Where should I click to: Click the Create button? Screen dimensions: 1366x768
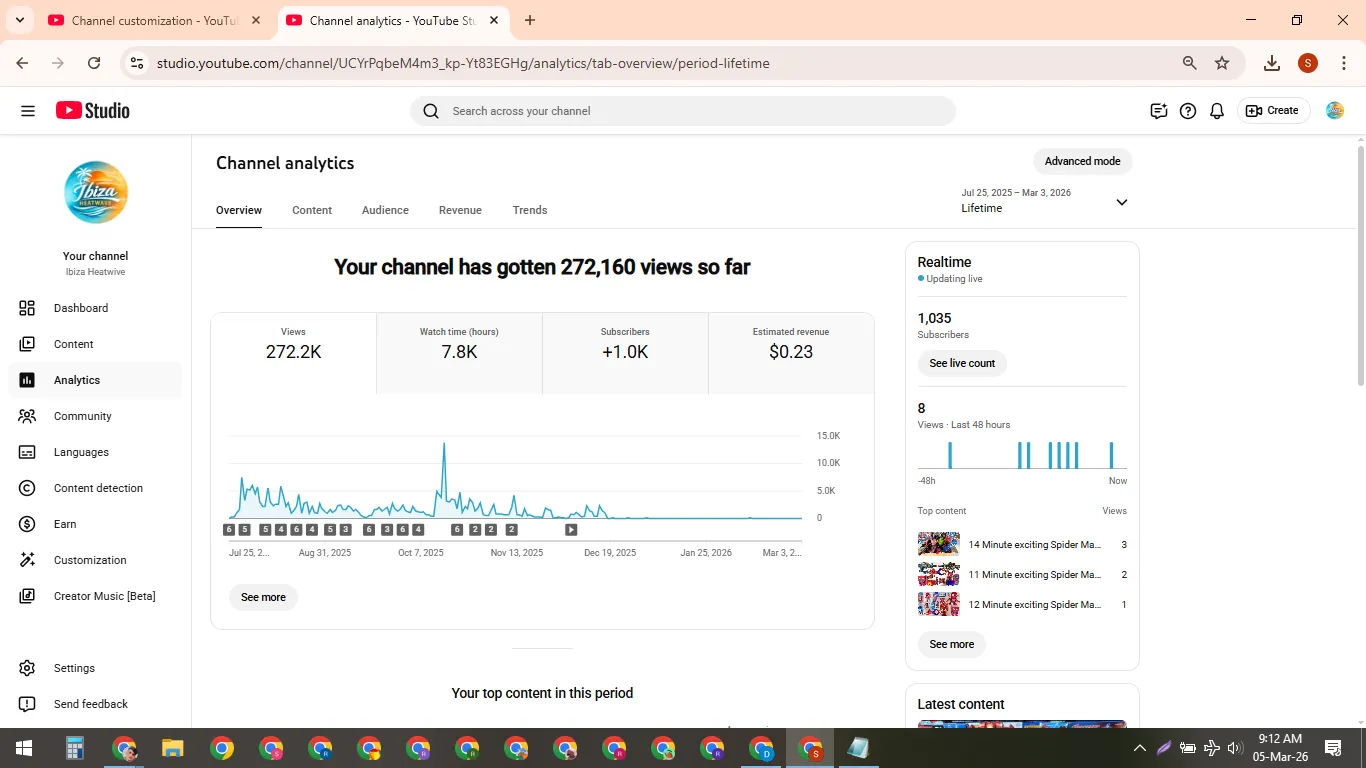pyautogui.click(x=1272, y=111)
